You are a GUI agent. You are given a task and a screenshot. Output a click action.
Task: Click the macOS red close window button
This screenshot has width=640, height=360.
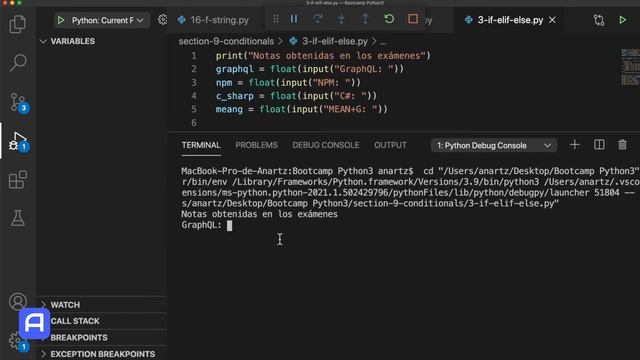click(4, 2)
